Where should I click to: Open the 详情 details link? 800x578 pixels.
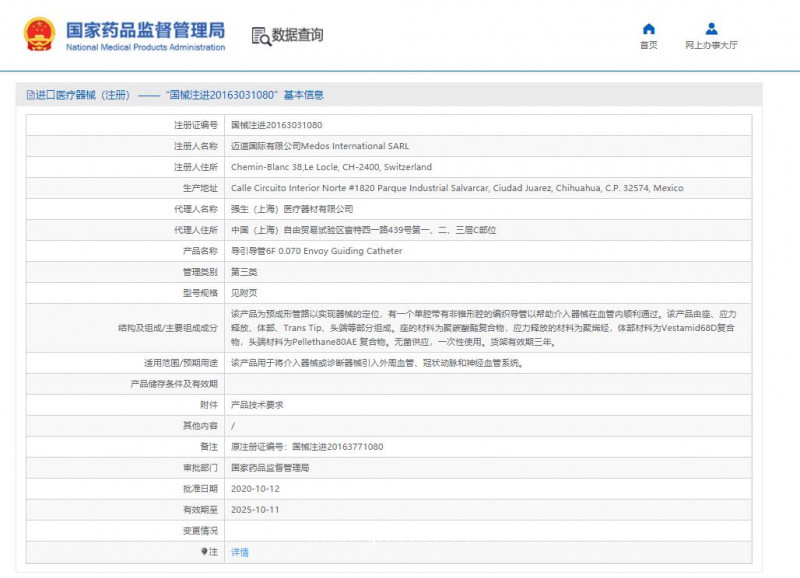pos(238,551)
